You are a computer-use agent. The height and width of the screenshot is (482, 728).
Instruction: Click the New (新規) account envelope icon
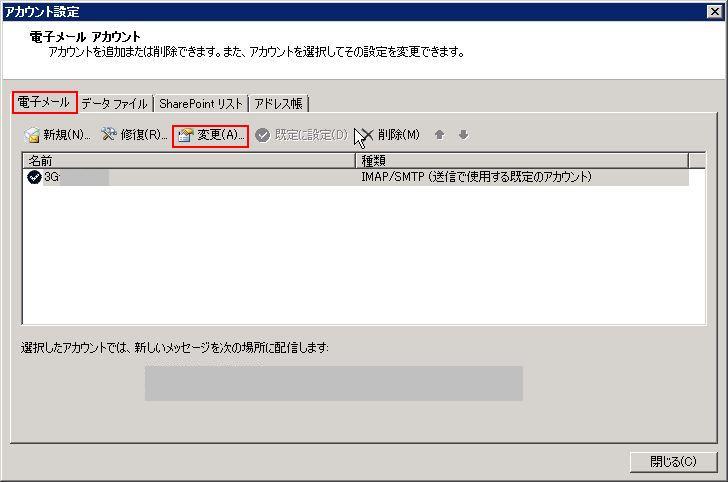point(32,135)
